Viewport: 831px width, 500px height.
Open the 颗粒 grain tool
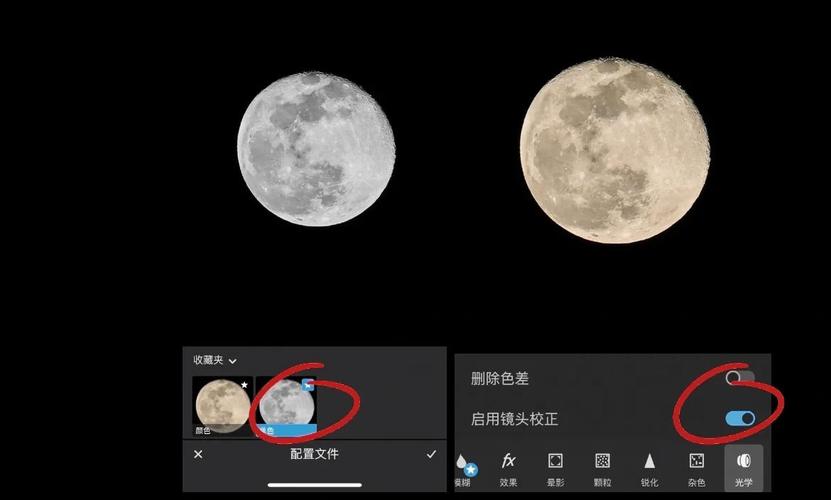[602, 470]
